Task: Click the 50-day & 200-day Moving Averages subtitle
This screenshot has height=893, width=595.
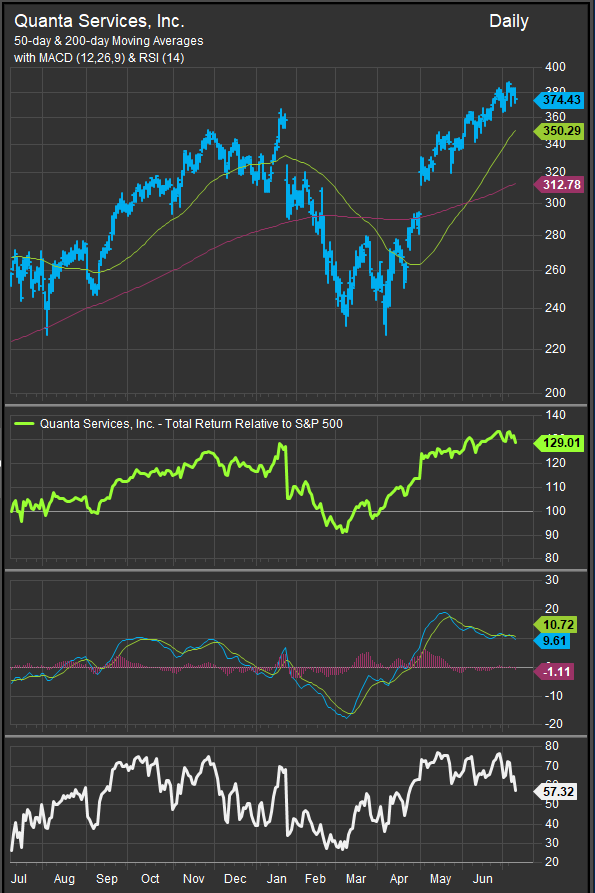Action: tap(108, 41)
